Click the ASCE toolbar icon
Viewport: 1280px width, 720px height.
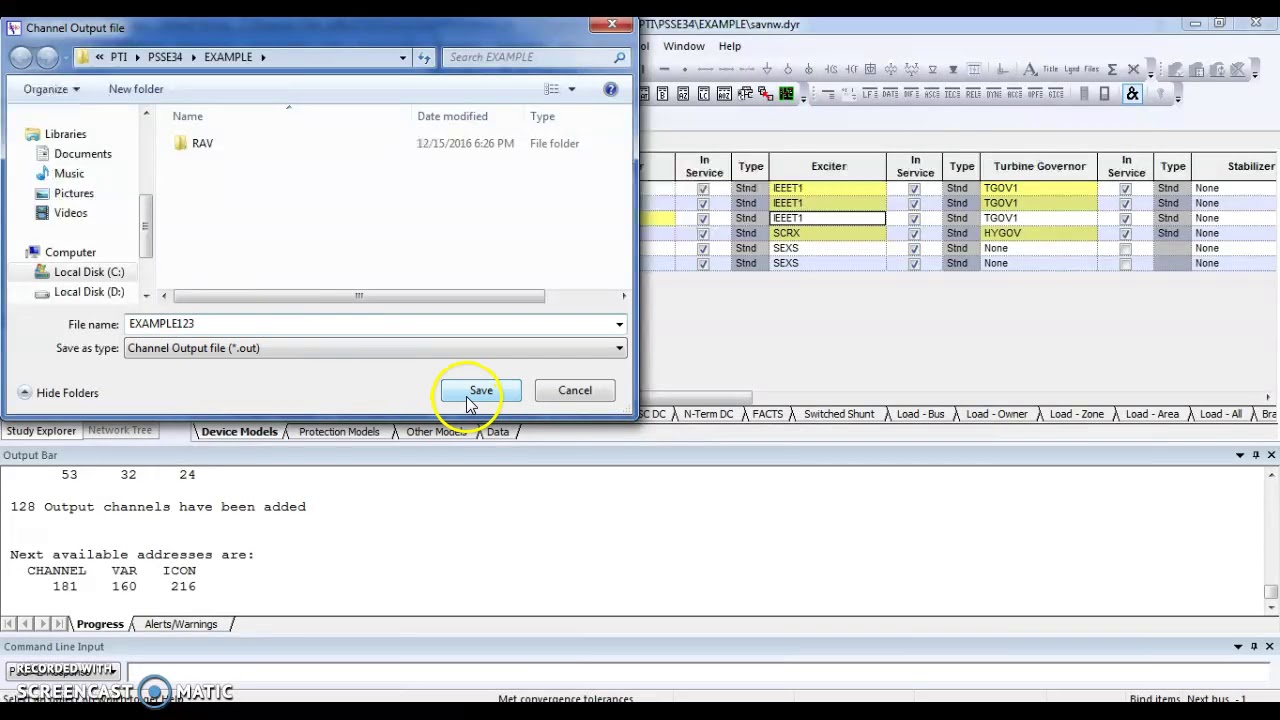pos(932,93)
